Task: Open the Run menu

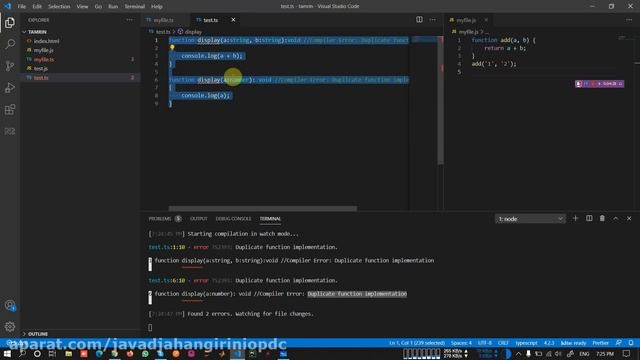Action: (x=113, y=6)
